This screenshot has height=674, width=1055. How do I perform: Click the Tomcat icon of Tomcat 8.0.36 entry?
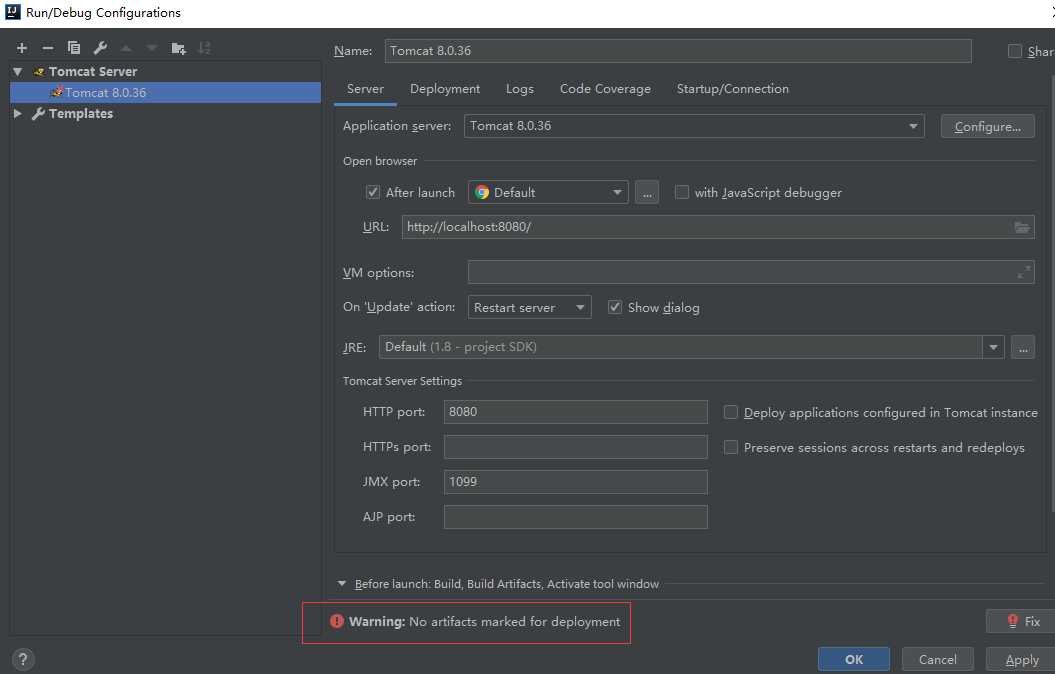click(x=57, y=92)
